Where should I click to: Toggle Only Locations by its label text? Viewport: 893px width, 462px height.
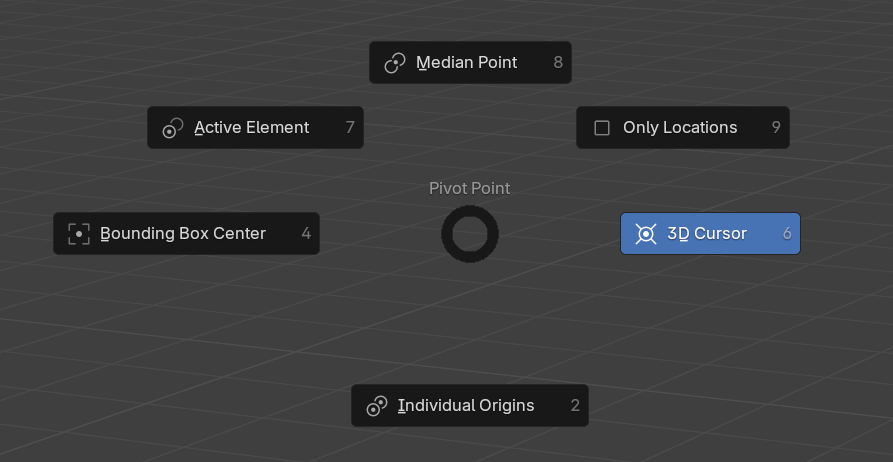pos(680,128)
